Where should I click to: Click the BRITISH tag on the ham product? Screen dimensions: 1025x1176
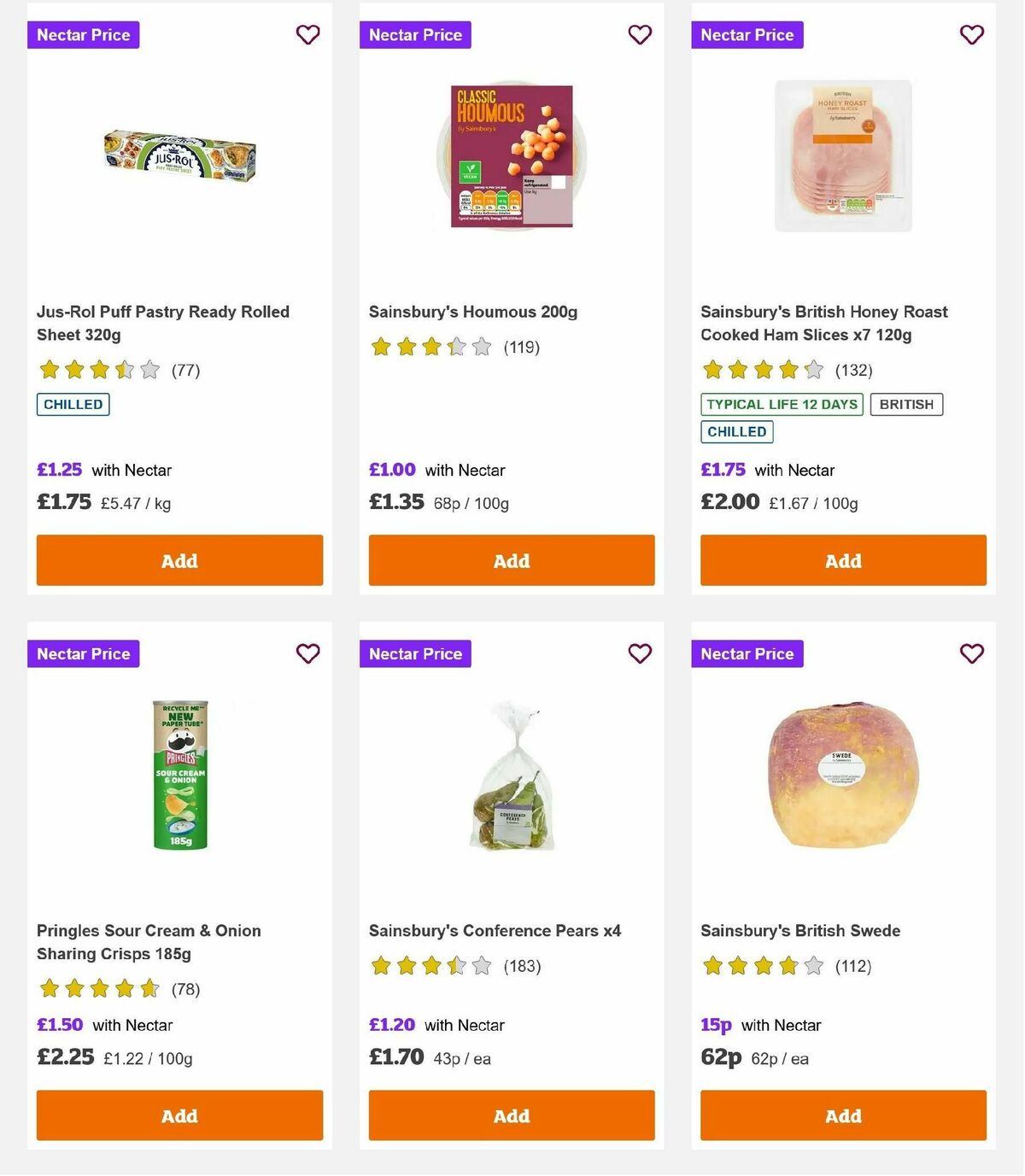coord(906,404)
